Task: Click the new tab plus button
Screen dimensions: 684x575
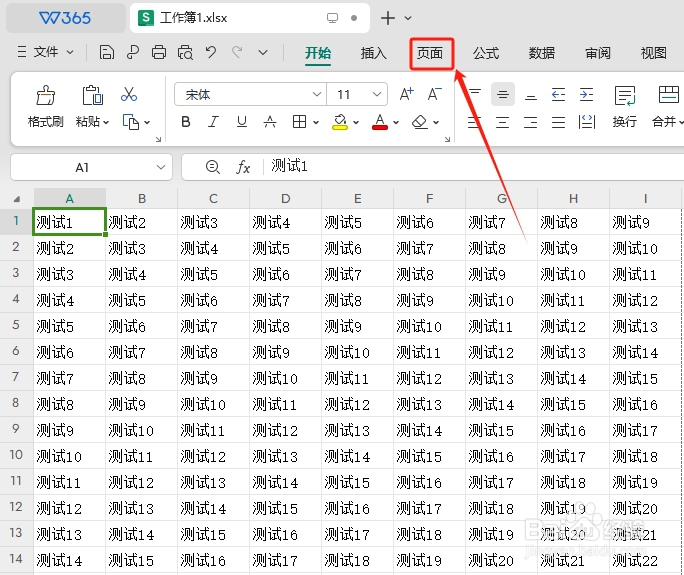Action: (x=387, y=18)
